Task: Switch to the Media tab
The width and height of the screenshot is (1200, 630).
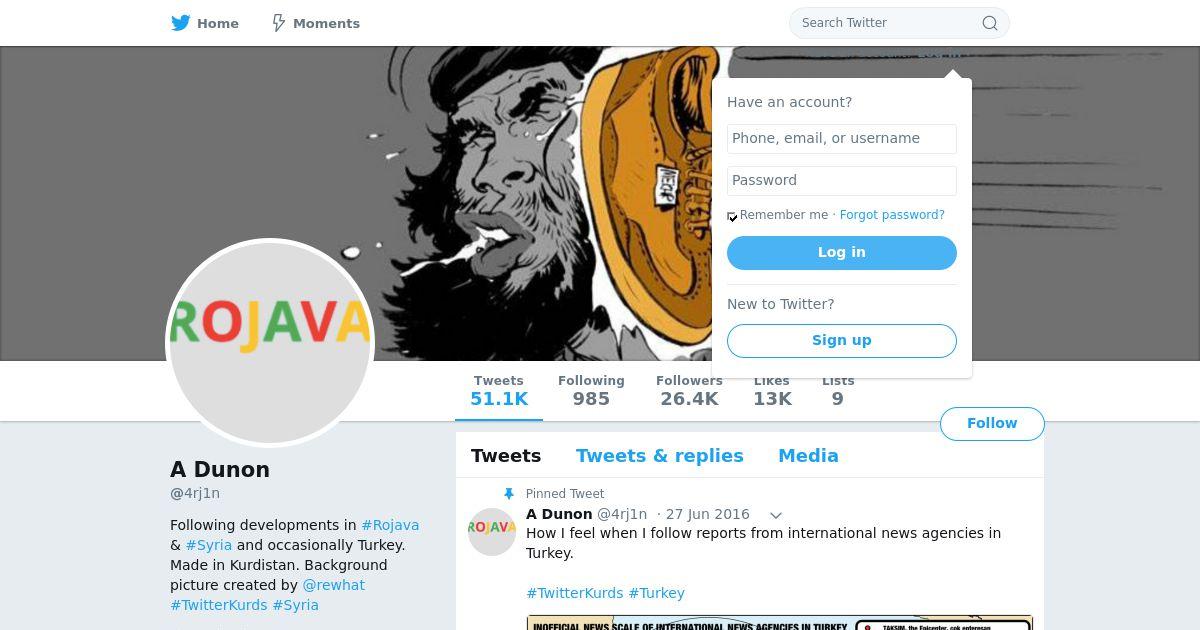Action: click(808, 456)
